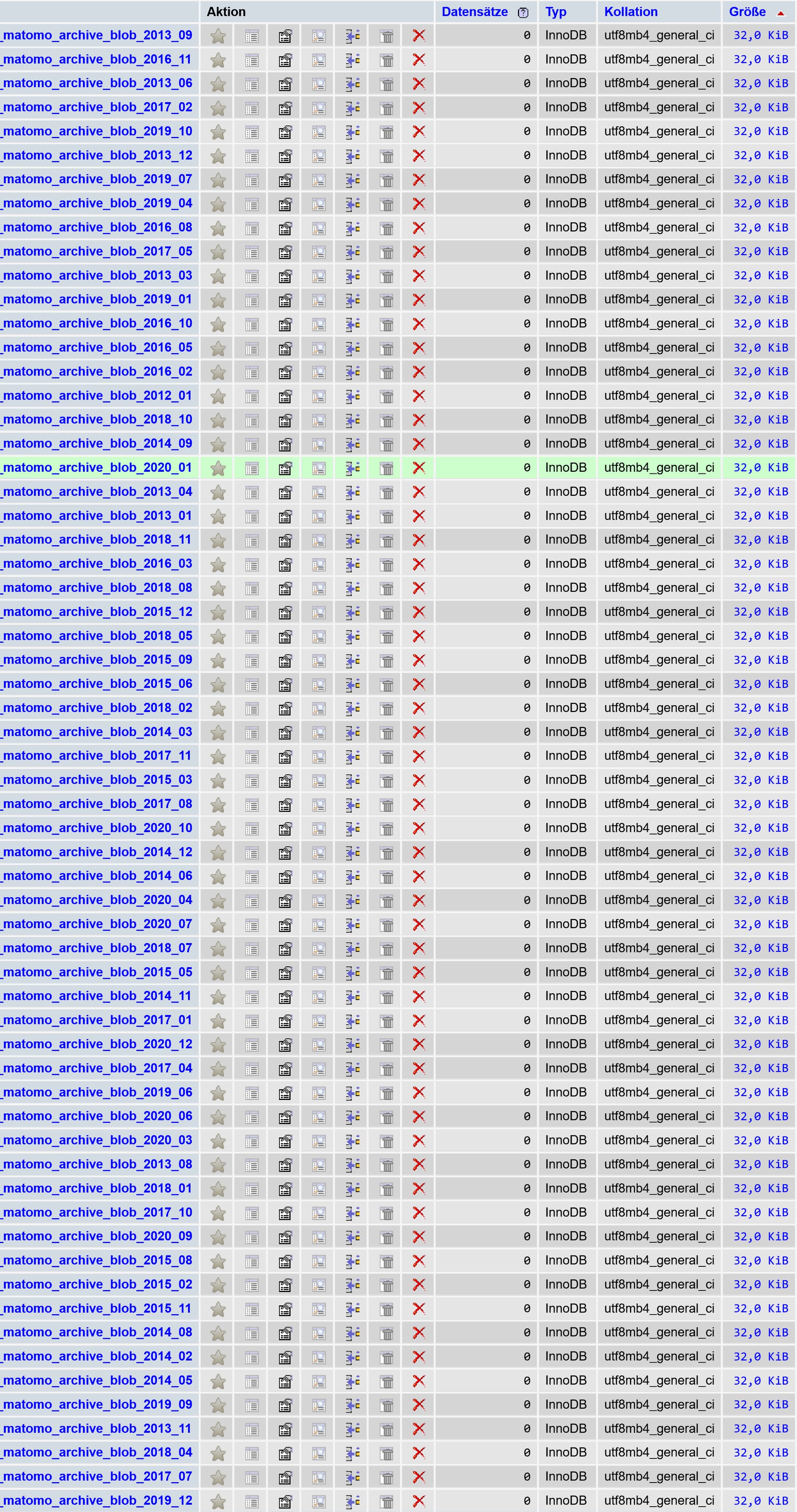
Task: Drop icon for matomo_archive_blob_2018_11
Action: click(x=419, y=540)
